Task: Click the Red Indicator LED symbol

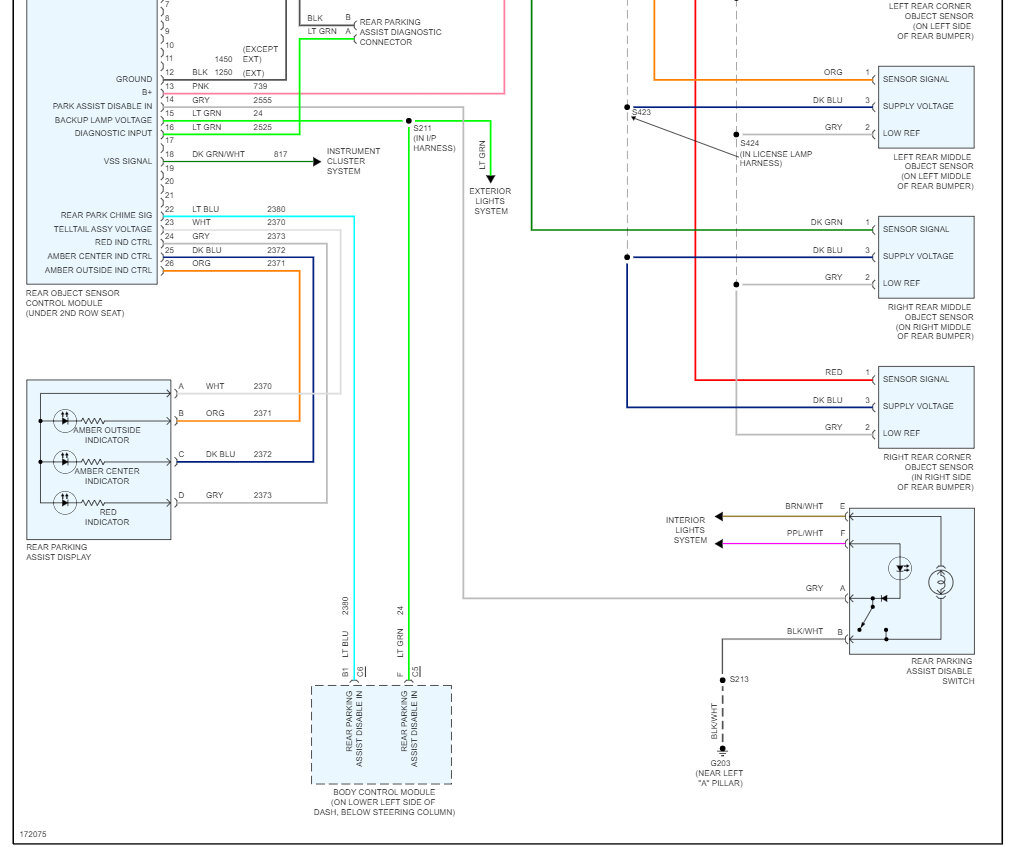Action: [x=65, y=502]
